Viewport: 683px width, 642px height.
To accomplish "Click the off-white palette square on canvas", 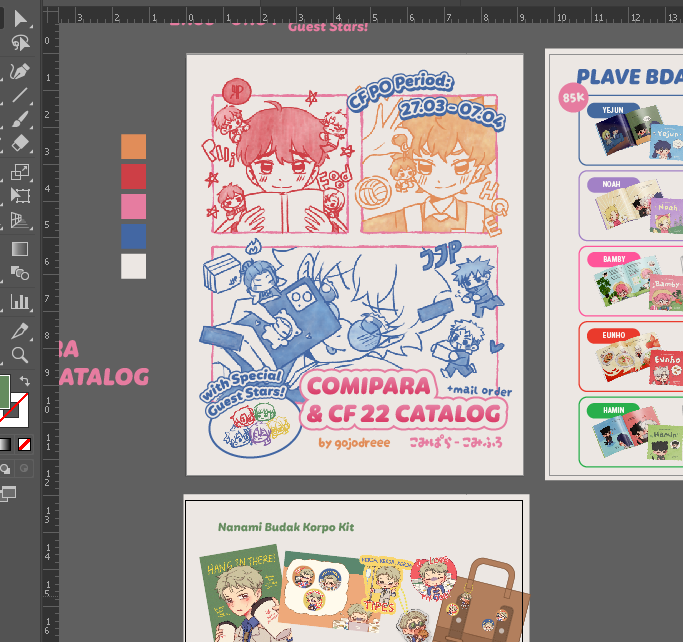I will coord(133,266).
